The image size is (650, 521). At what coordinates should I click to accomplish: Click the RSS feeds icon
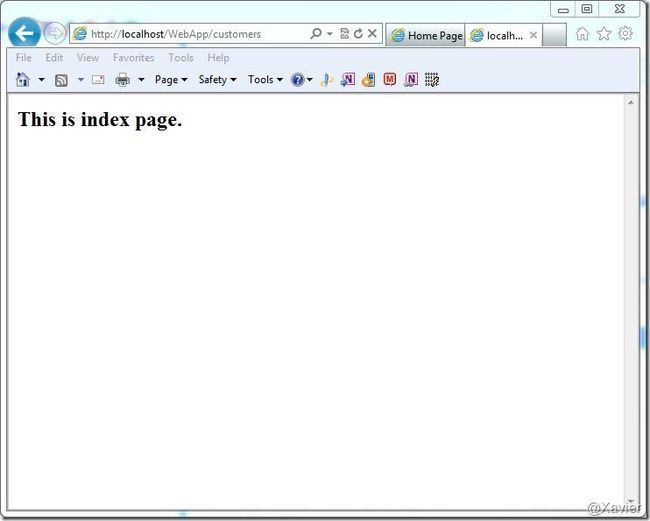pyautogui.click(x=61, y=80)
